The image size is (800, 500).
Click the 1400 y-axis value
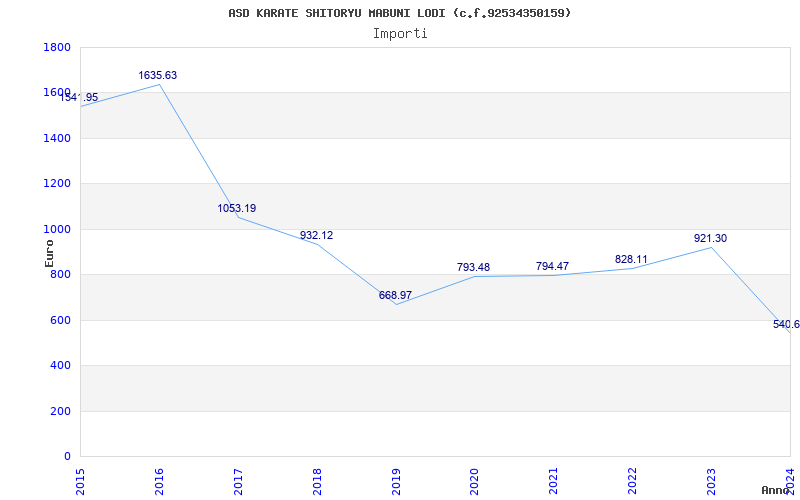pyautogui.click(x=57, y=138)
